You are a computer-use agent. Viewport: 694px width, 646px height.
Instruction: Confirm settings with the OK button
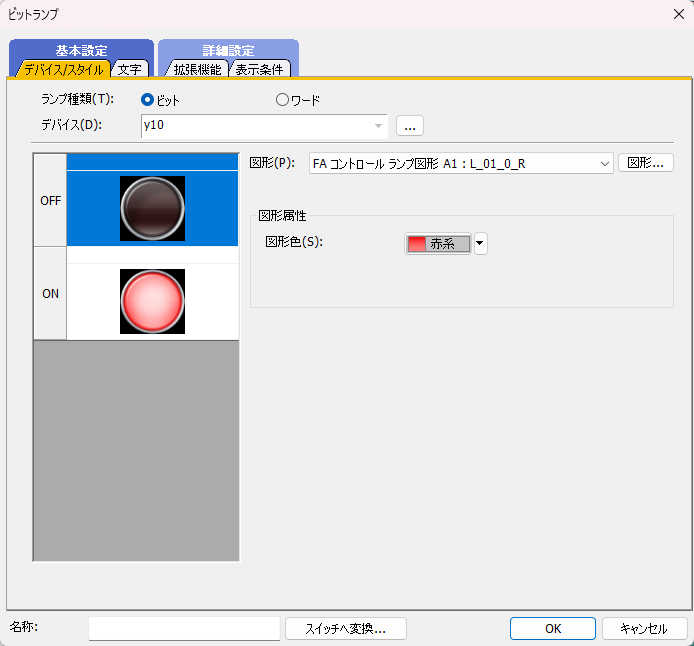click(x=553, y=628)
